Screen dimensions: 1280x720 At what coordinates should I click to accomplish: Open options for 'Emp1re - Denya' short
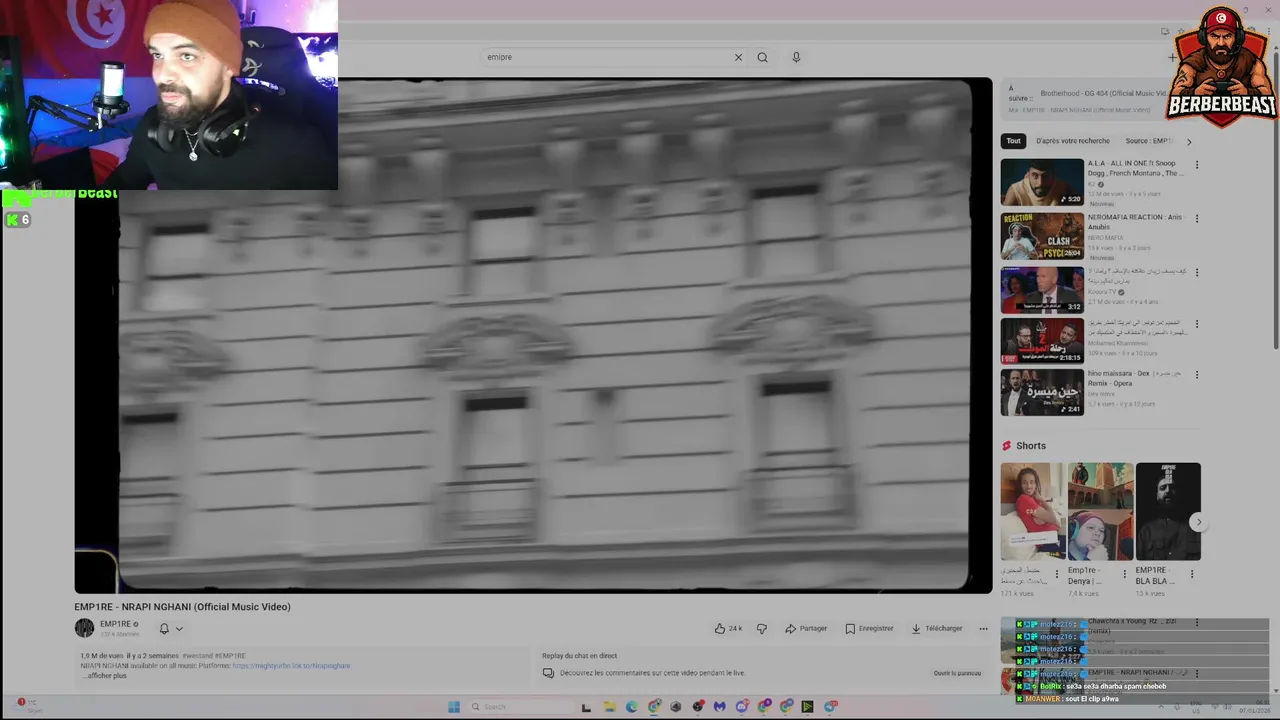1124,575
